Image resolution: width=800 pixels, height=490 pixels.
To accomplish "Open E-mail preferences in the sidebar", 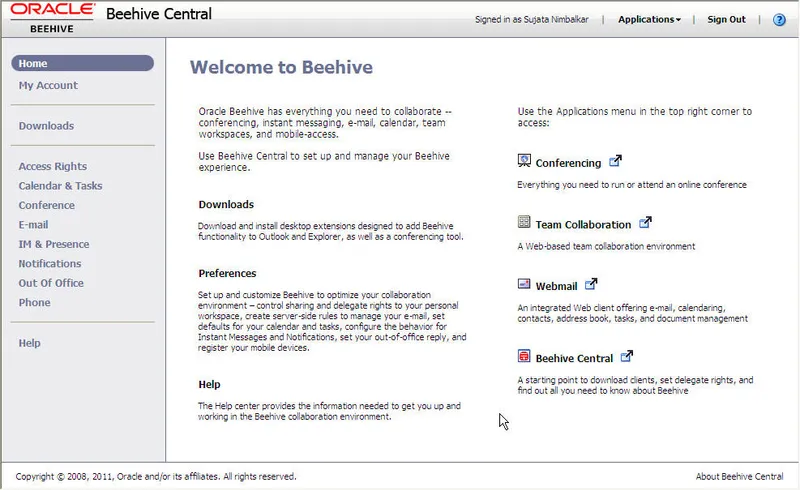I will 33,225.
